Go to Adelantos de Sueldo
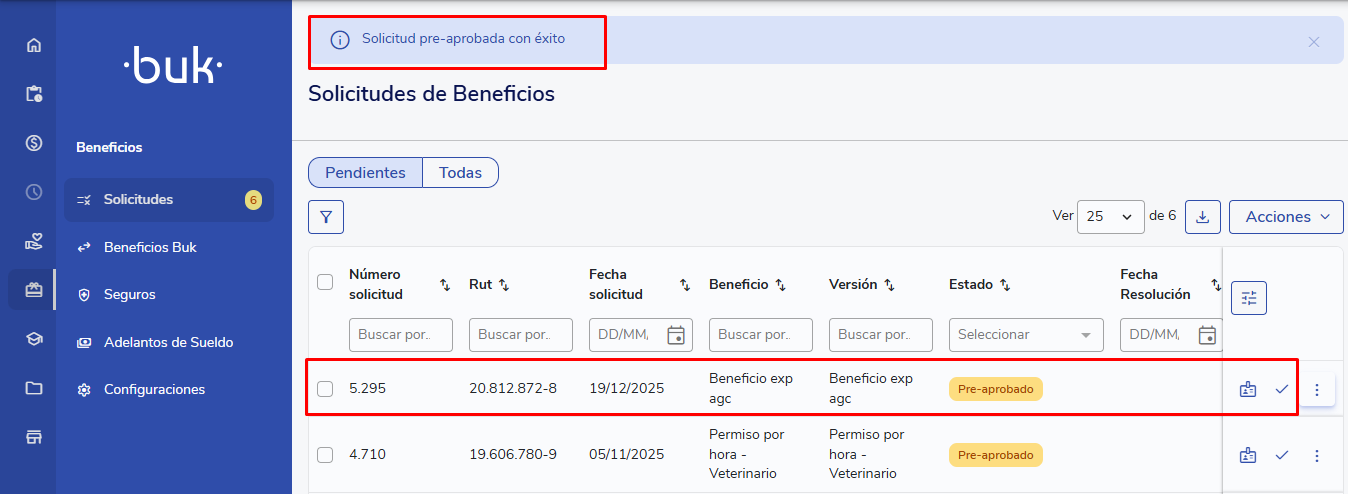Image resolution: width=1348 pixels, height=494 pixels. (x=168, y=342)
